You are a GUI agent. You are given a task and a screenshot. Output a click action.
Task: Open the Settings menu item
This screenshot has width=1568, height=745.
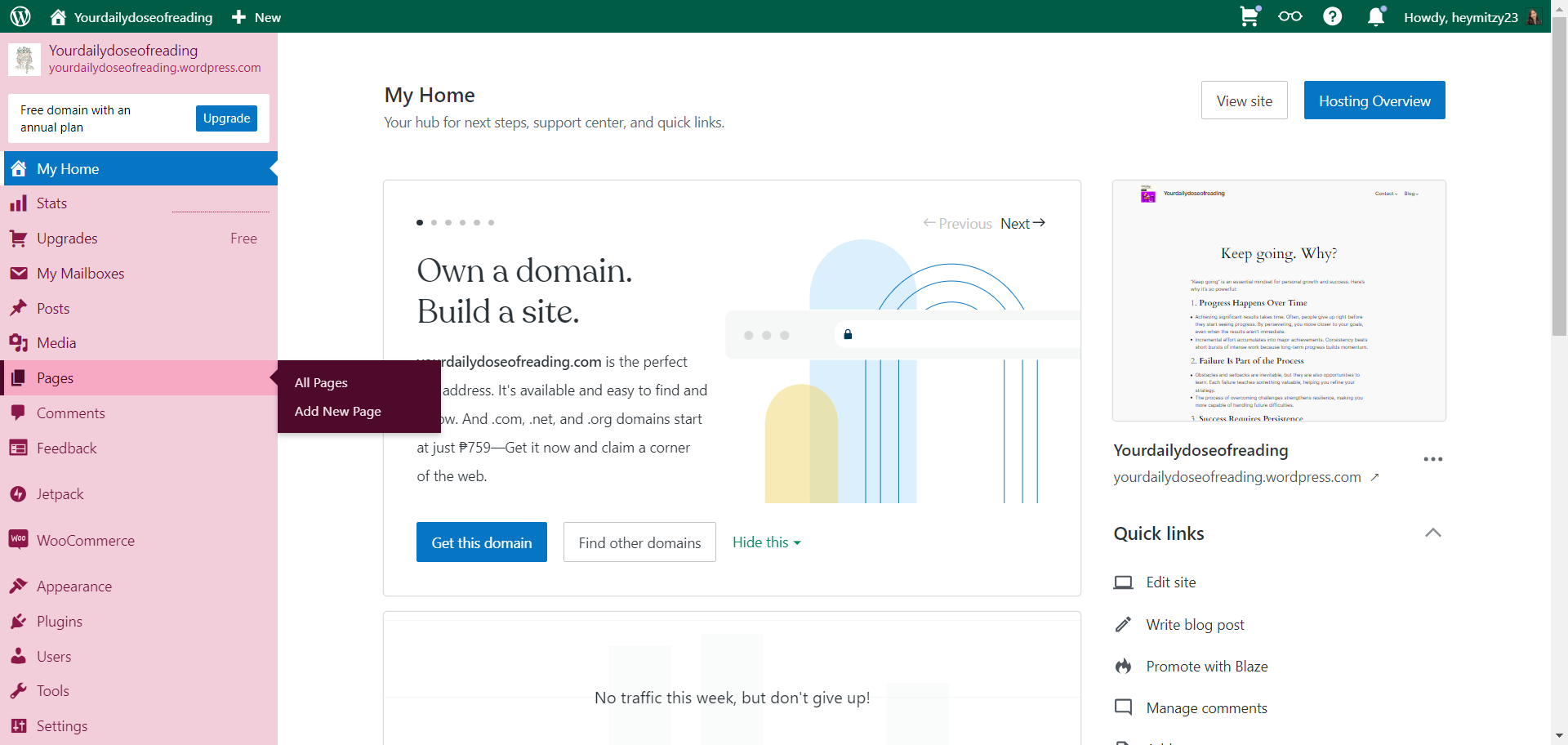(x=140, y=726)
